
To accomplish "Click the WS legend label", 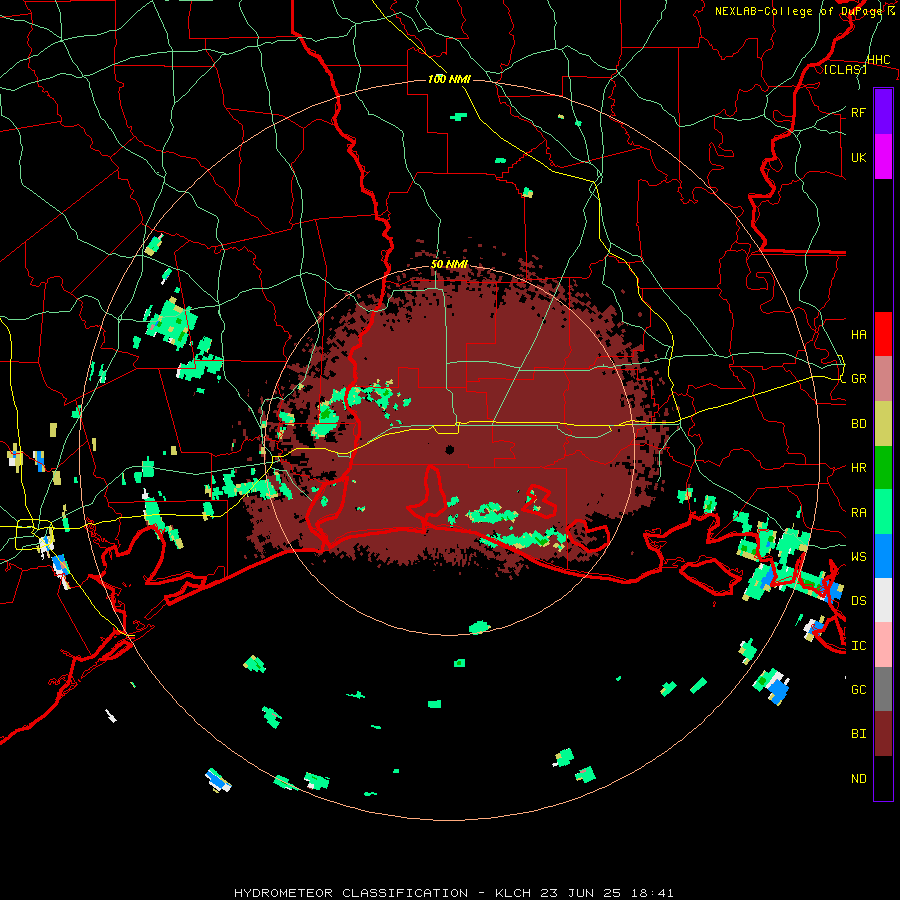I will pyautogui.click(x=859, y=556).
